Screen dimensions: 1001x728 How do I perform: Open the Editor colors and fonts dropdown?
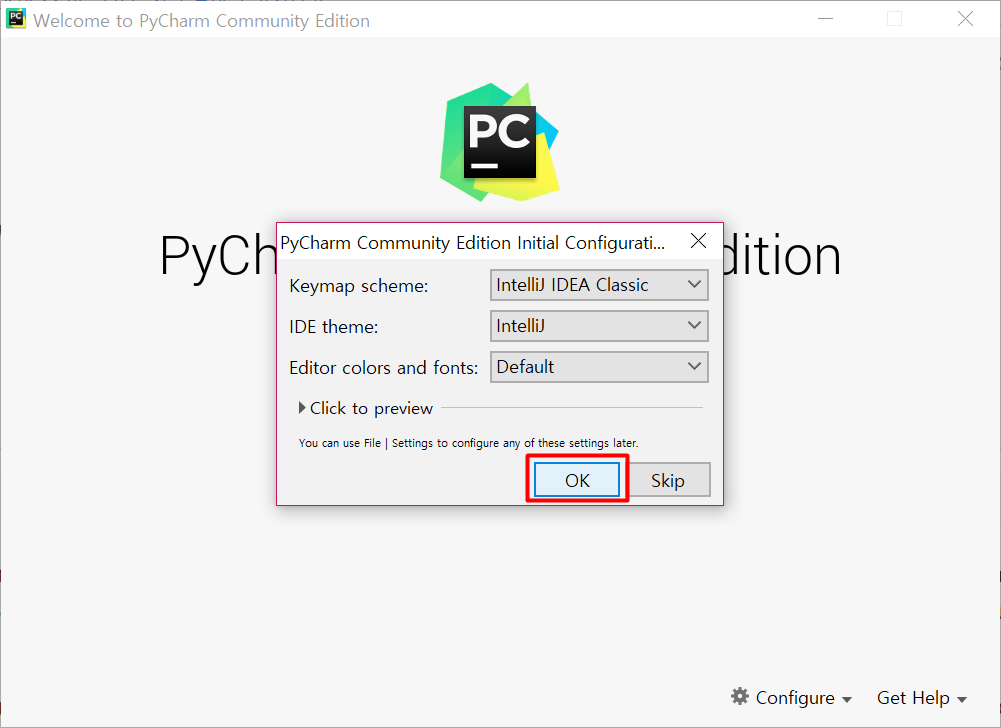click(599, 367)
